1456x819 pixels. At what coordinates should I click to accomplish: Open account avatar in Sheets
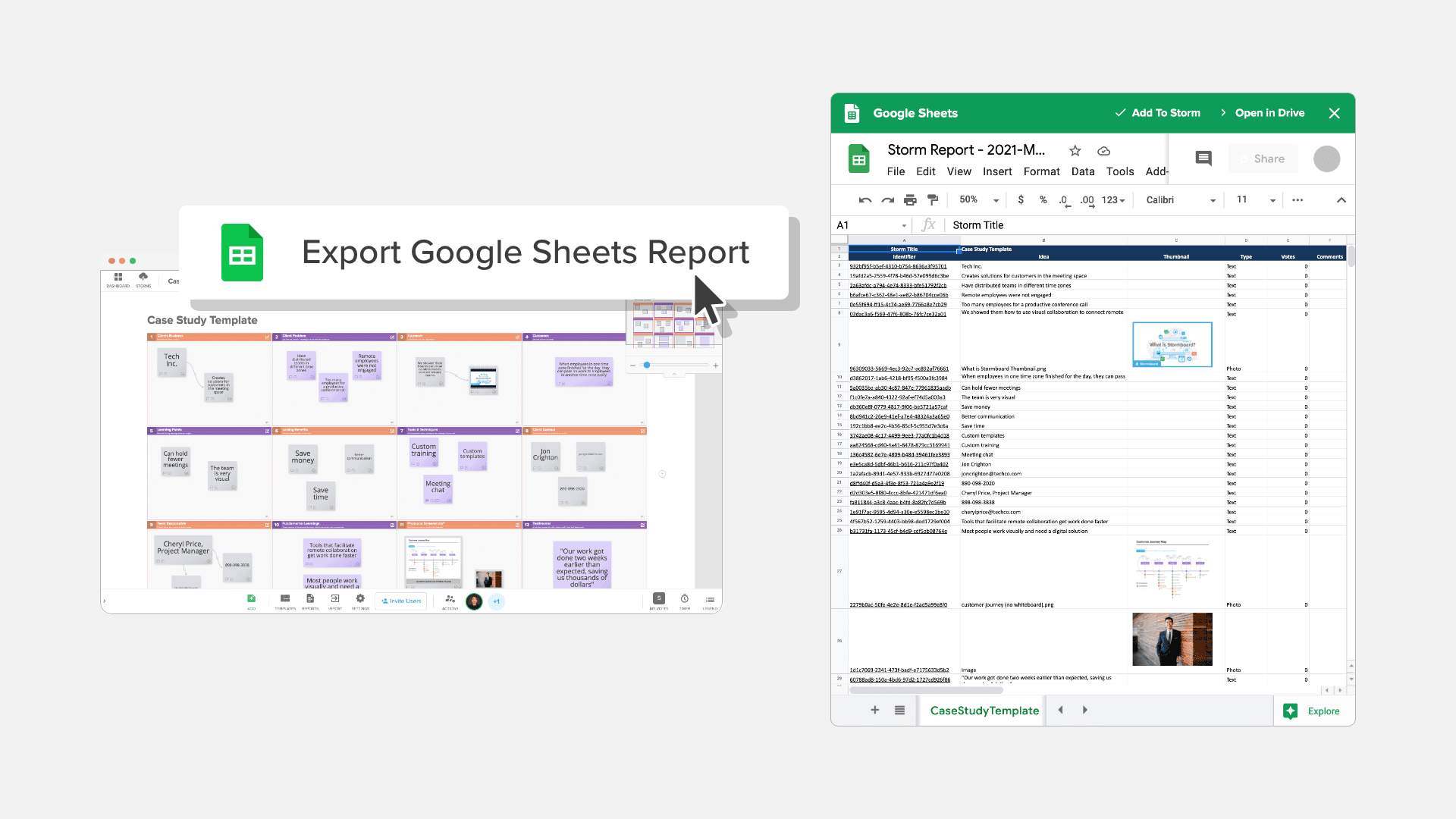click(x=1327, y=158)
